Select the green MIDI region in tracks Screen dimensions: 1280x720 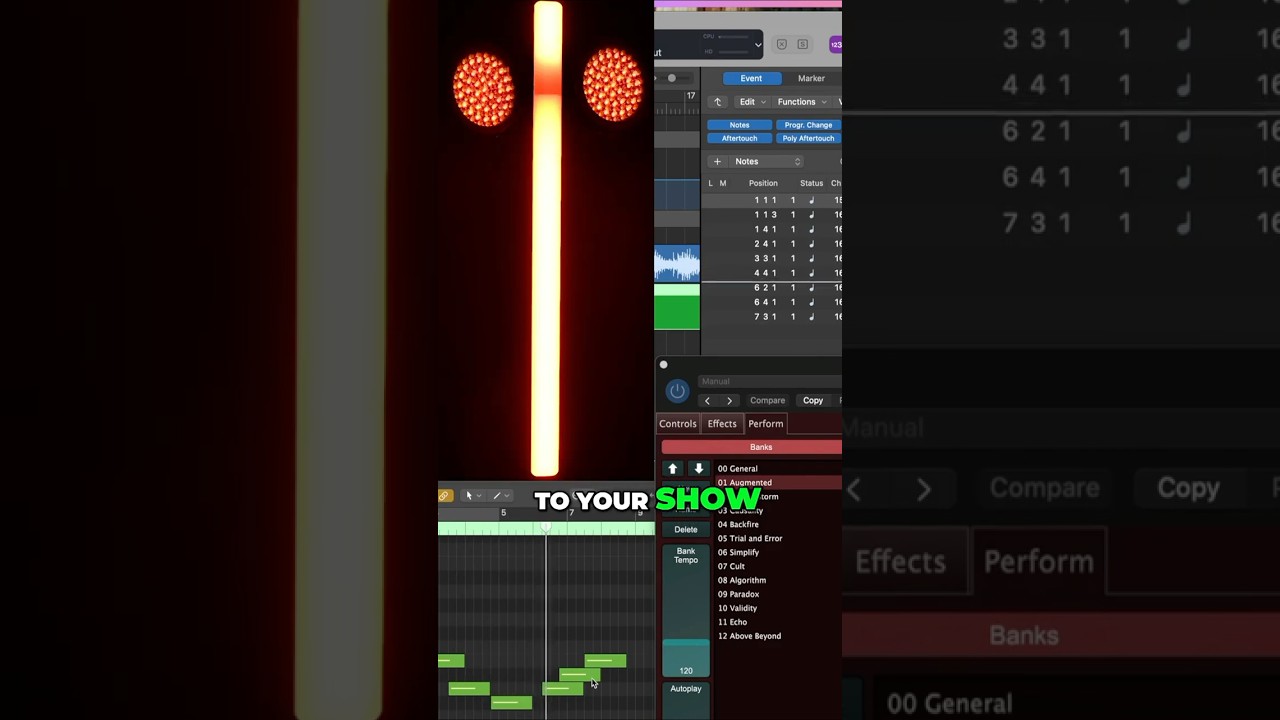tap(677, 307)
